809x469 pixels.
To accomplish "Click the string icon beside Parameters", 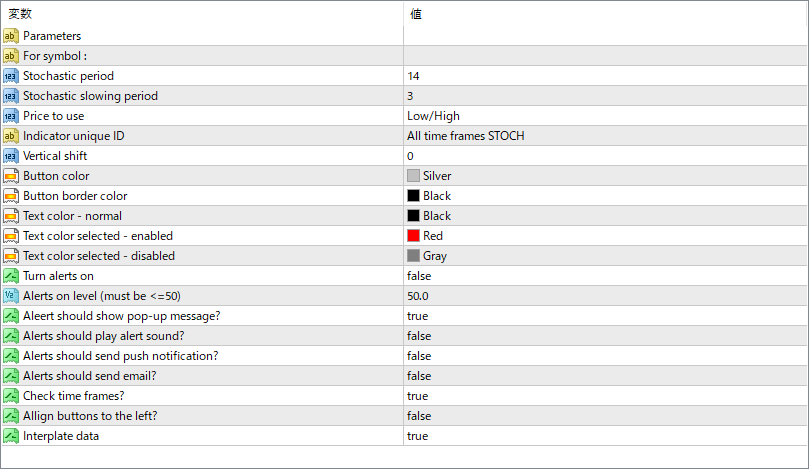I will tap(10, 36).
